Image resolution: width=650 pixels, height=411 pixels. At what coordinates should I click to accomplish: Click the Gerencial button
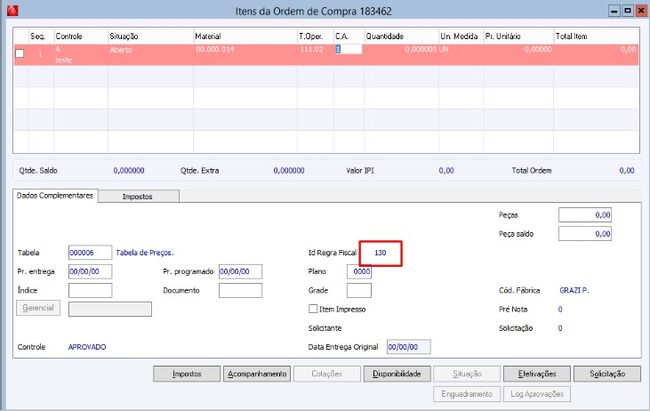coord(38,308)
